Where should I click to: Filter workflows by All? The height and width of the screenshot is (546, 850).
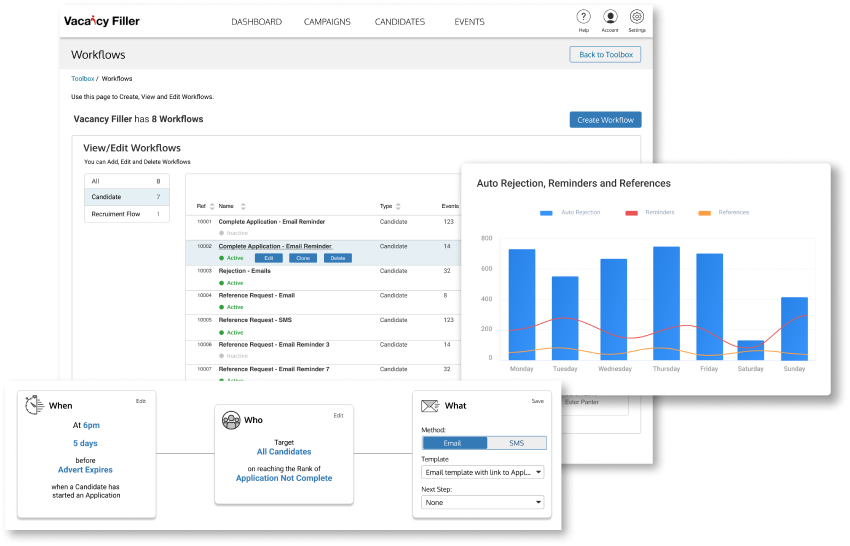127,181
